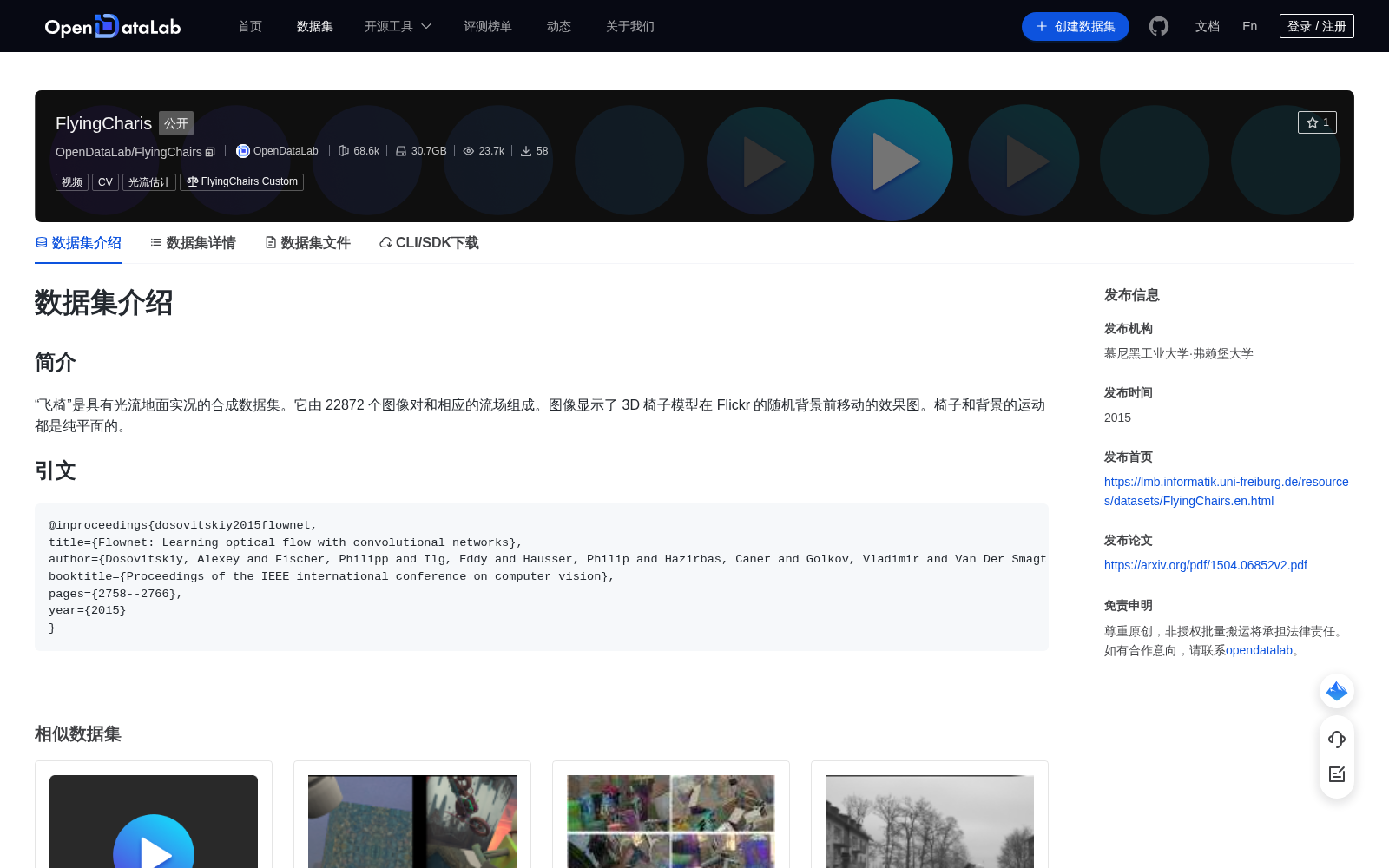Viewport: 1389px width, 868px height.
Task: Open the lmb.informatik.uni-freiburg.de homepage link
Action: click(1227, 491)
